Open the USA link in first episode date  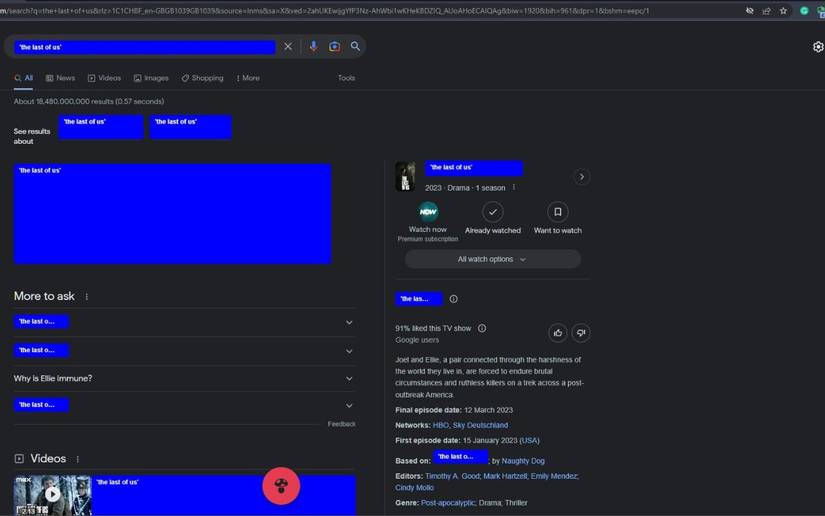tap(529, 440)
